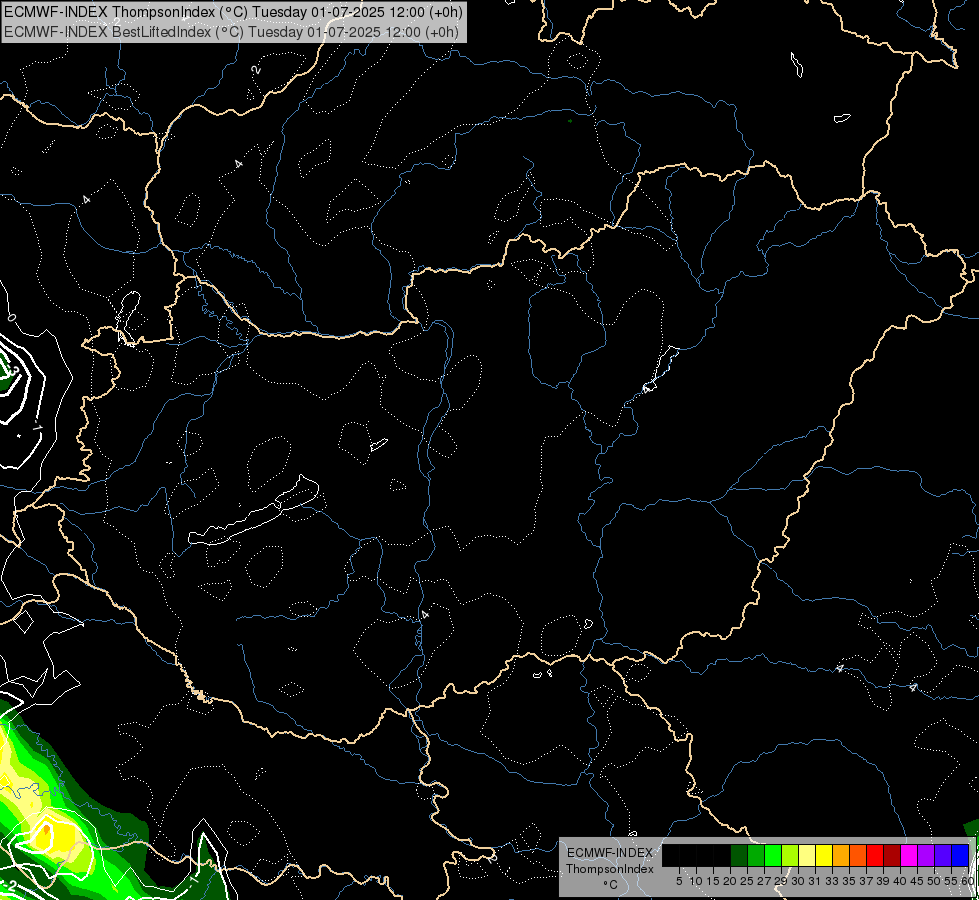
Task: Click the bright yellow 31-33 legend swatch
Action: [824, 855]
